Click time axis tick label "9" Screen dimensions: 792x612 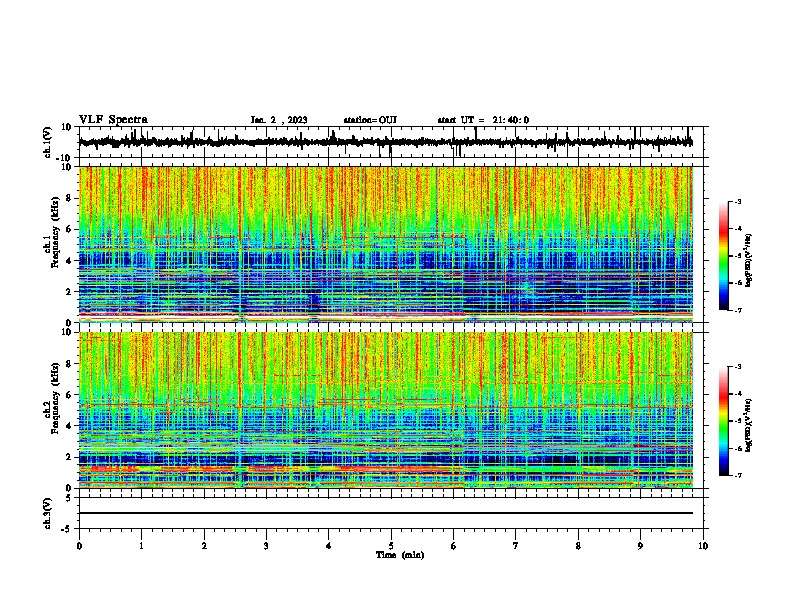click(x=640, y=546)
